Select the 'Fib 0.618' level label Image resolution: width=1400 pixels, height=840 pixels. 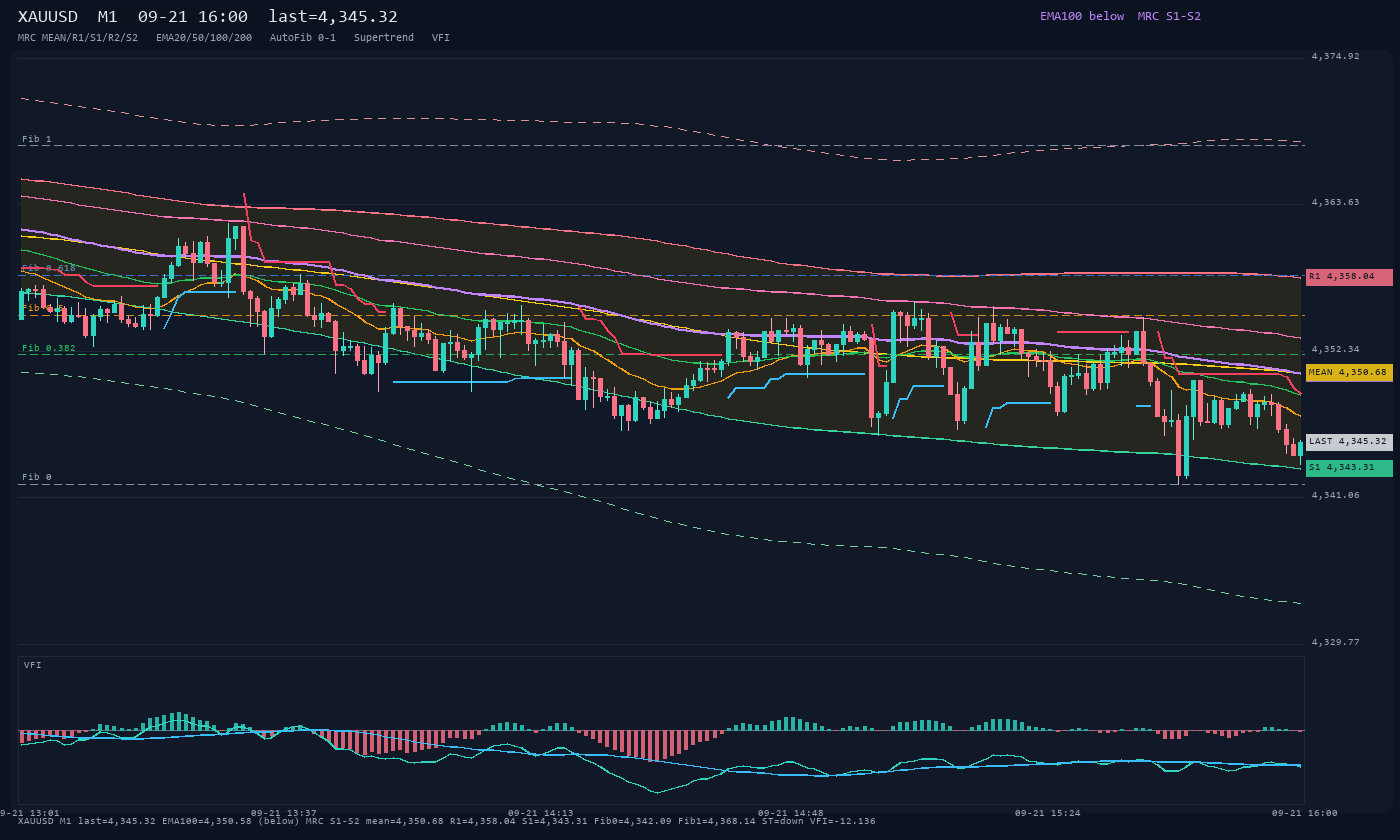point(49,268)
